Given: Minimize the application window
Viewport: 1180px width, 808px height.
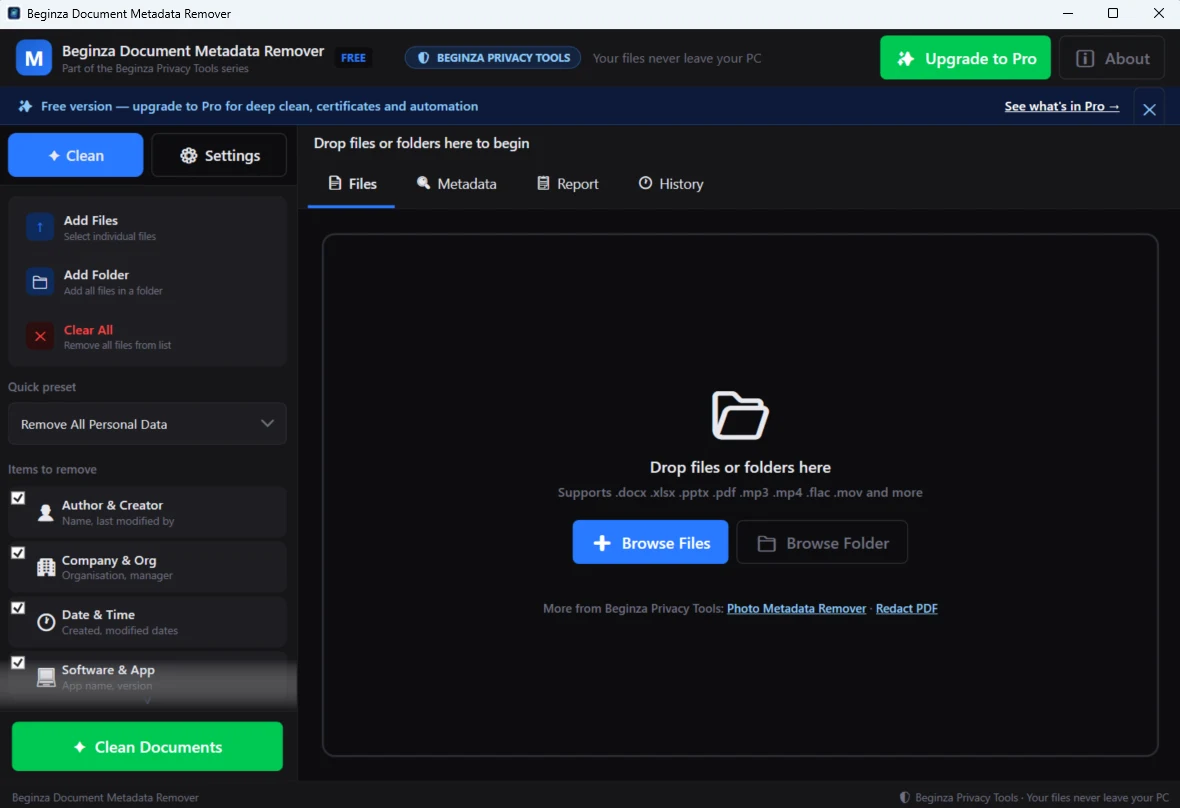Looking at the screenshot, I should [1068, 14].
